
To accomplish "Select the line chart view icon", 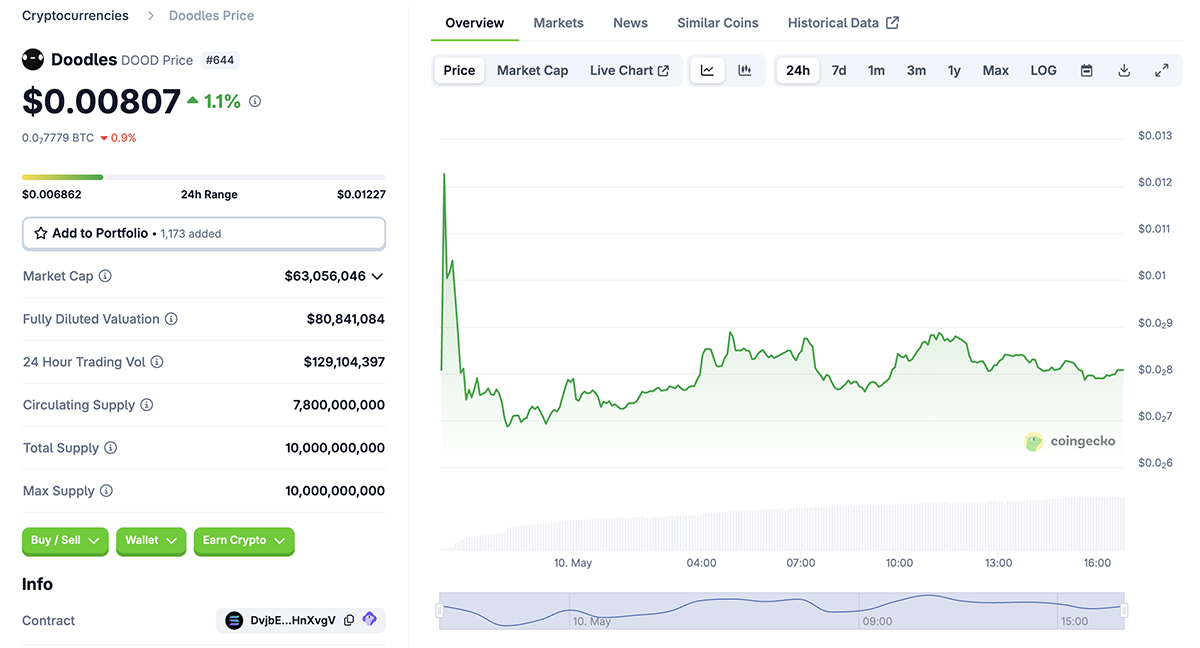I will tap(707, 70).
